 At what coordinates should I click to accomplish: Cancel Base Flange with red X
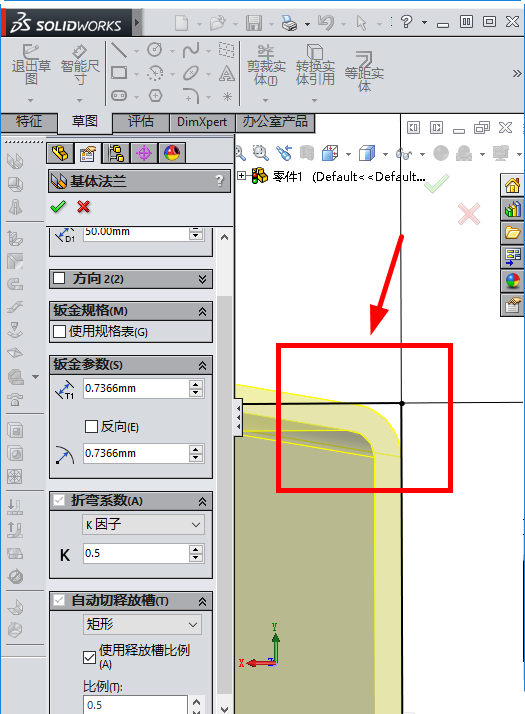(x=83, y=207)
